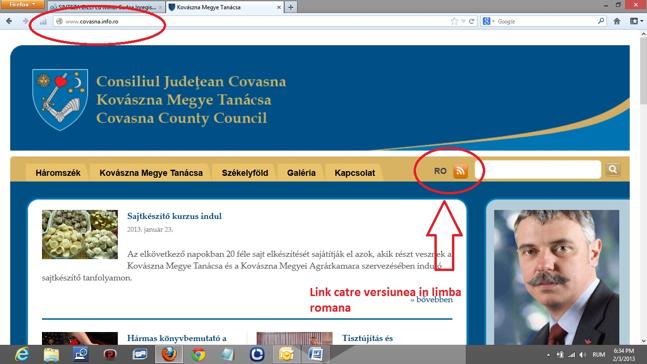The height and width of the screenshot is (364, 647).
Task: Close the Kovászna Megye Tanácsa tab
Action: pos(279,7)
